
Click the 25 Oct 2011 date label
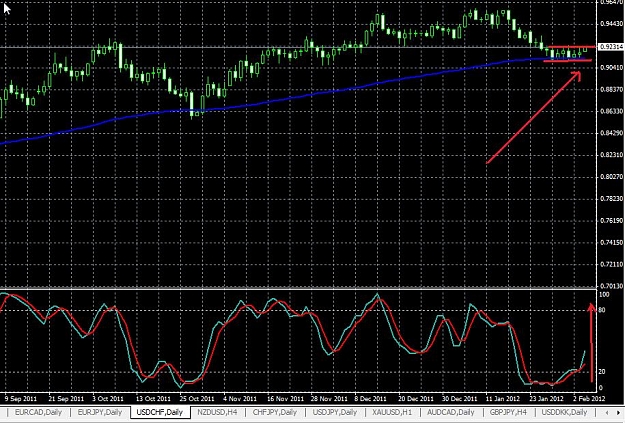197,398
